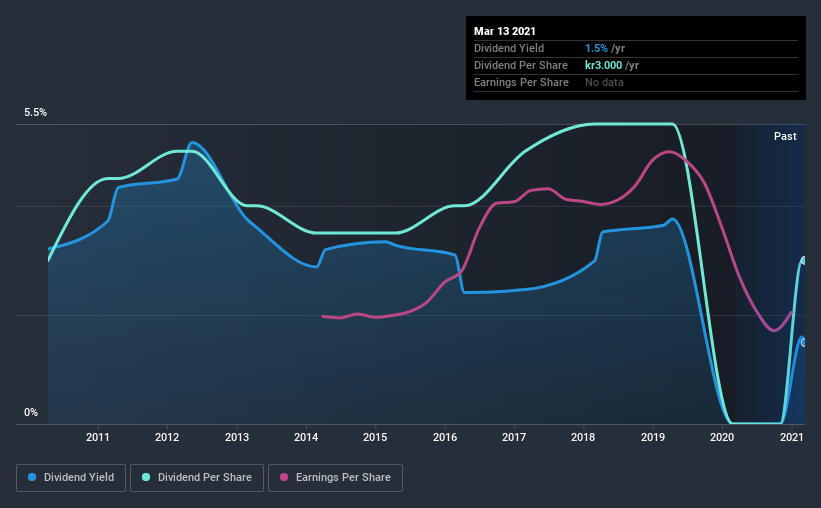Click the Earnings Per Share row label in tooltip
This screenshot has width=821, height=508.
tap(521, 82)
